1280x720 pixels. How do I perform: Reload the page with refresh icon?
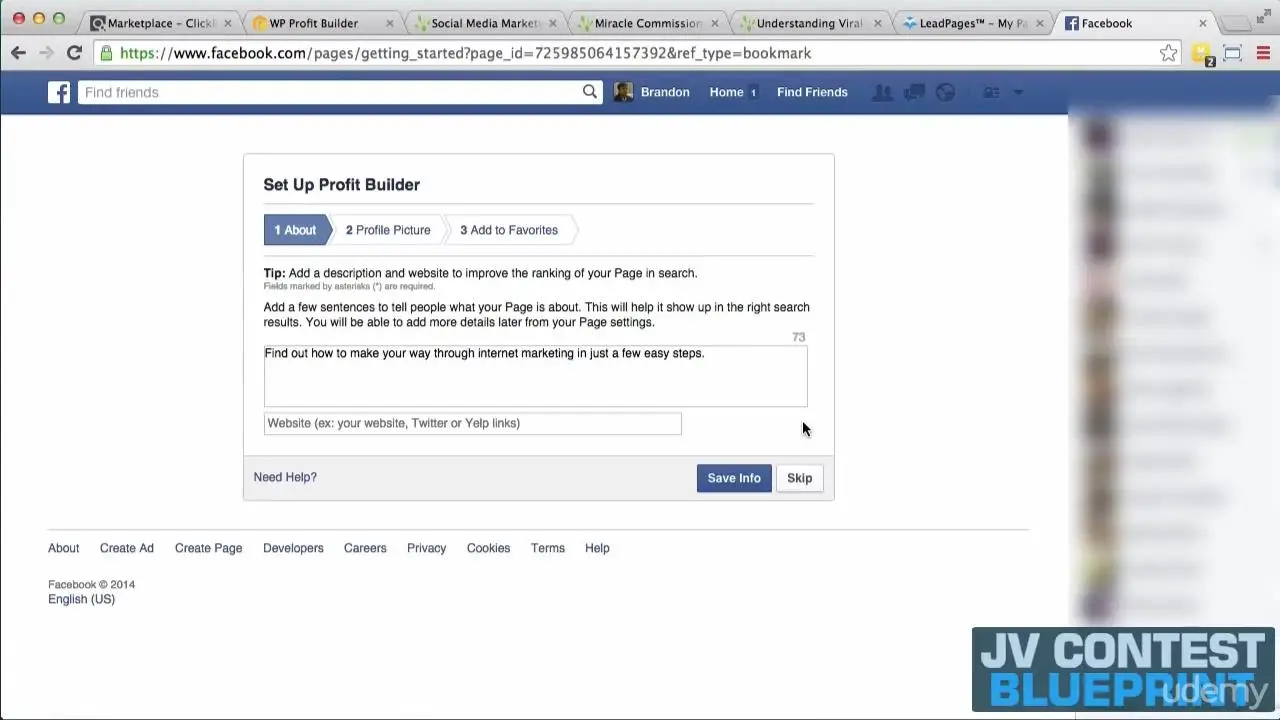pos(74,53)
